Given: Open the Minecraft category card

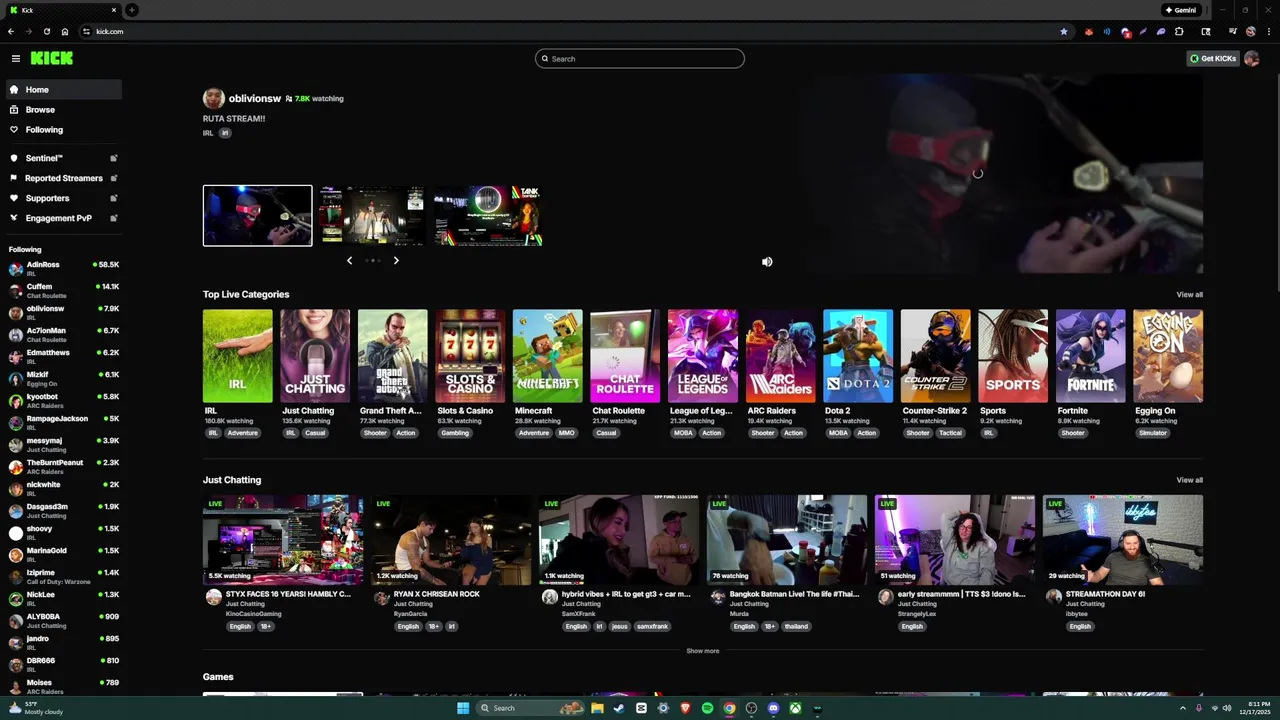Looking at the screenshot, I should [x=548, y=356].
